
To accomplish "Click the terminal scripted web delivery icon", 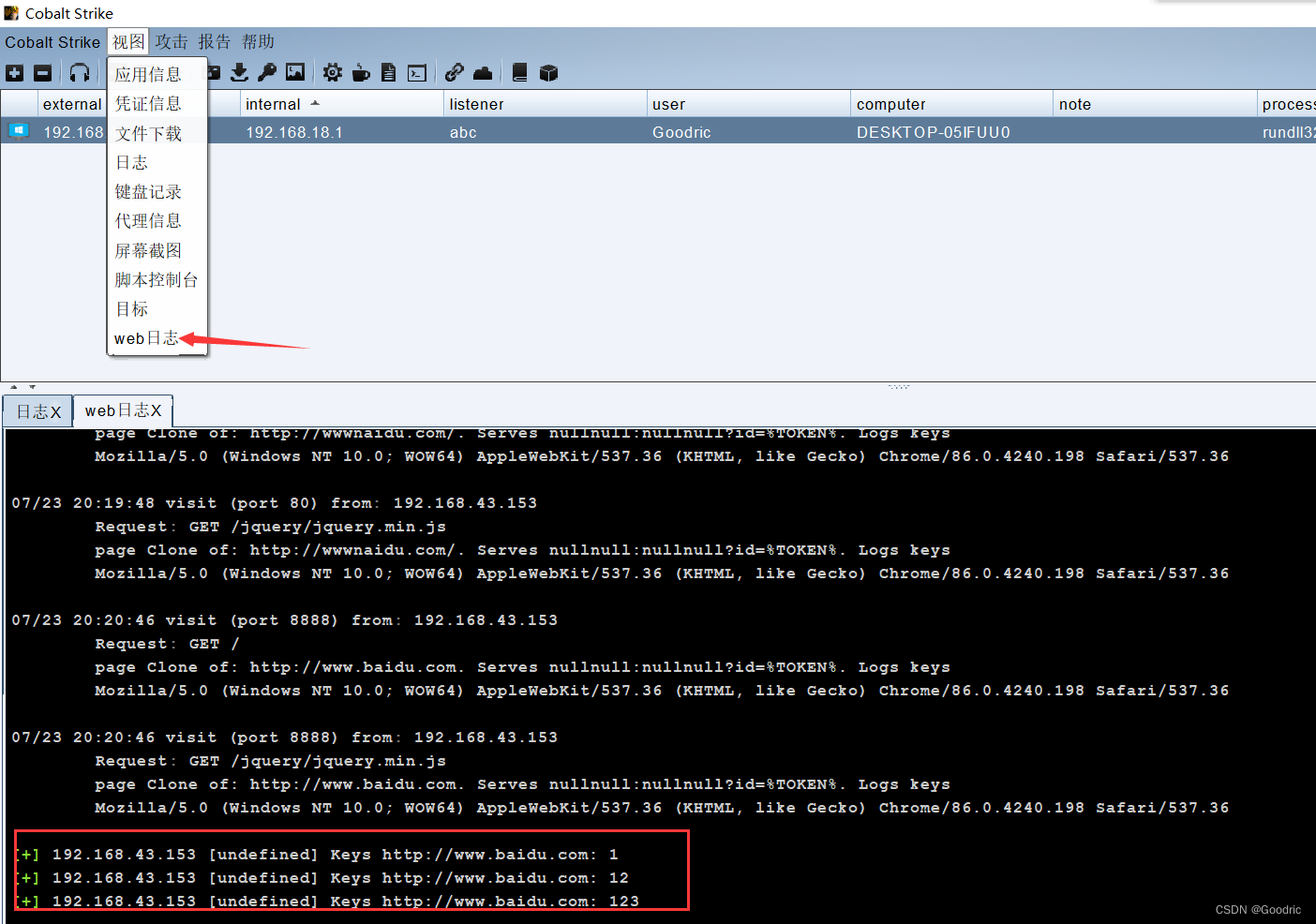I will [x=417, y=73].
